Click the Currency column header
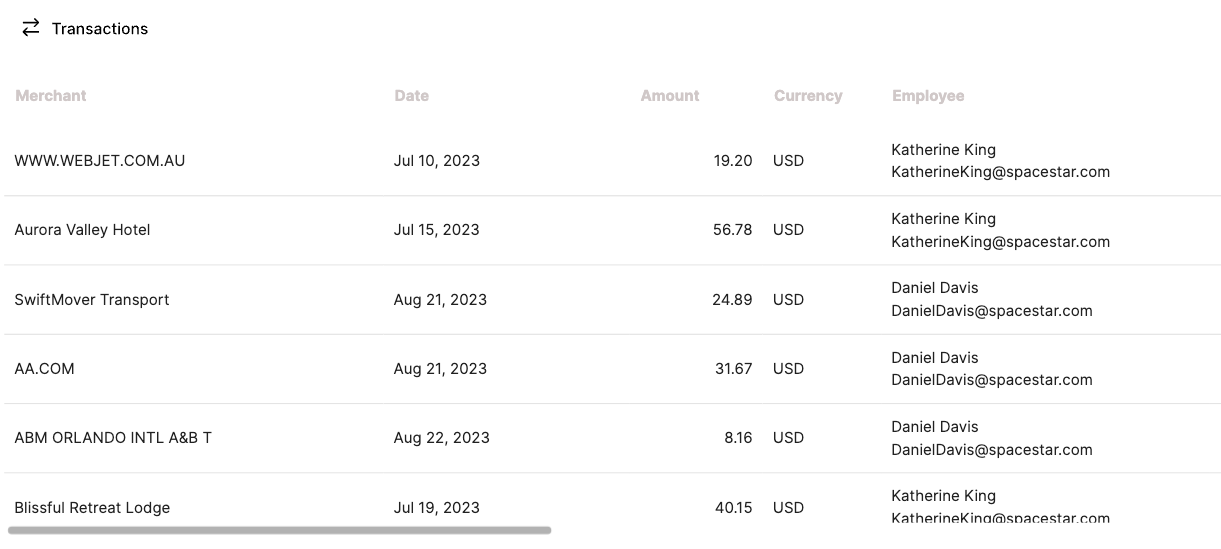This screenshot has height=549, width=1221. [x=808, y=96]
